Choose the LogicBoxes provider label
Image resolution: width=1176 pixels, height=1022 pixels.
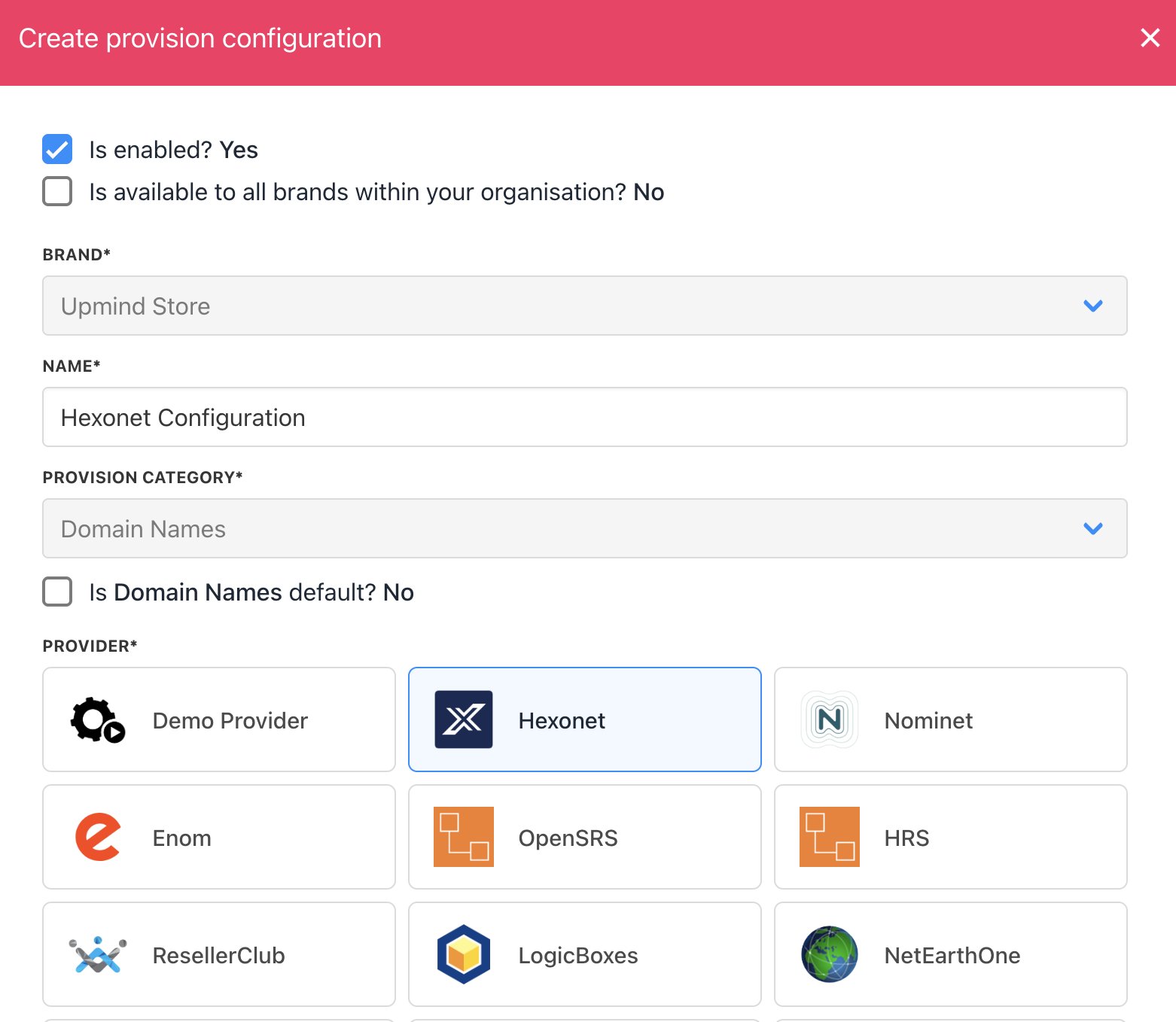coord(578,956)
